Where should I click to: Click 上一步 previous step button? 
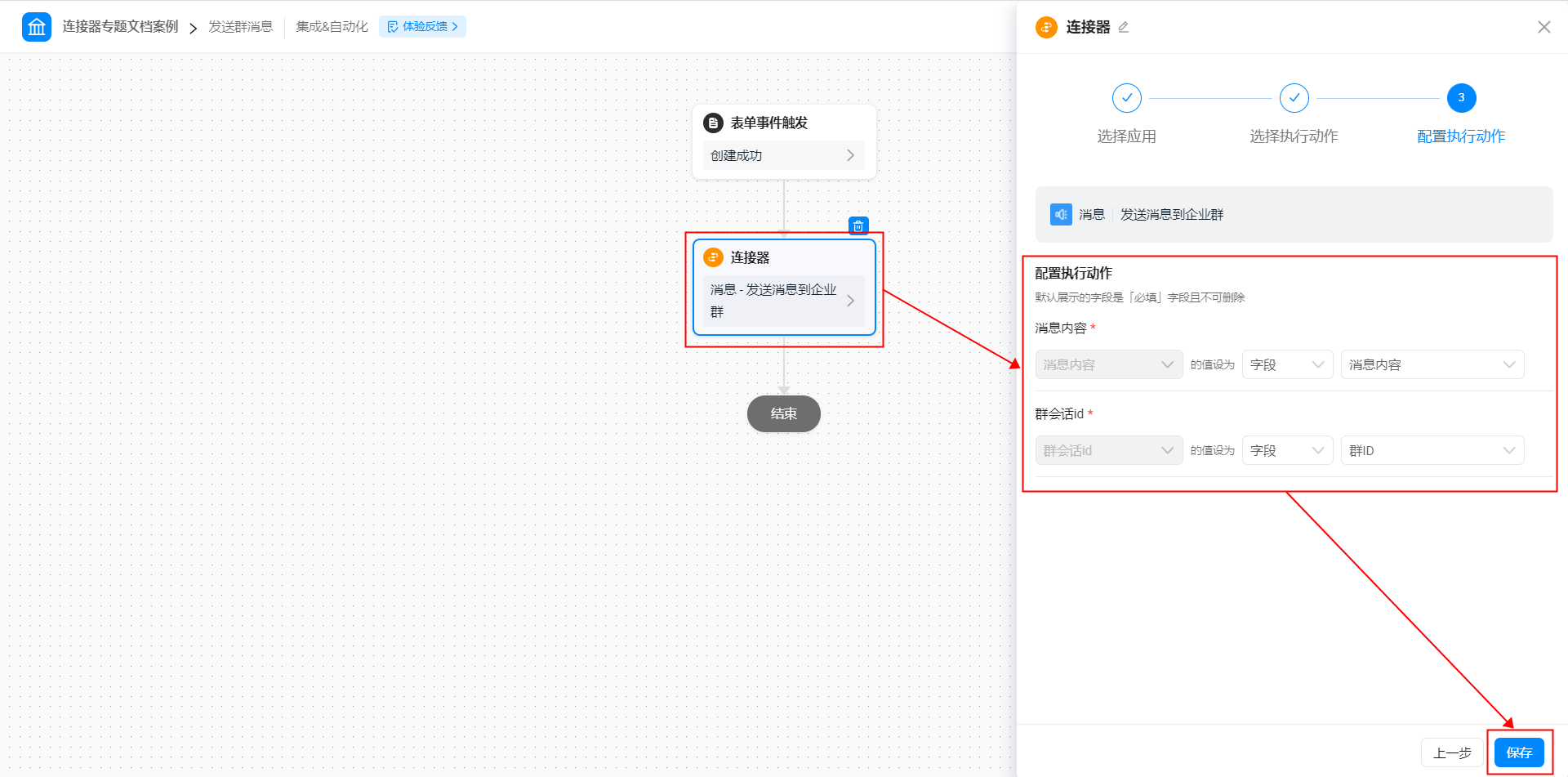tap(1452, 752)
